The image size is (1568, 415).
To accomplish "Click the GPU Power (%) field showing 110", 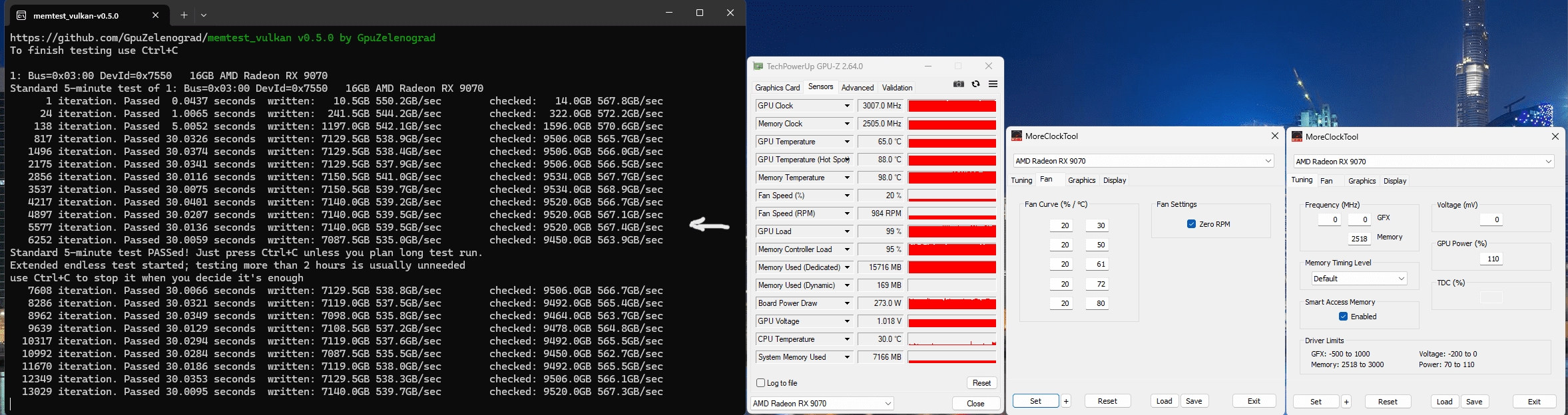I will 1493,259.
